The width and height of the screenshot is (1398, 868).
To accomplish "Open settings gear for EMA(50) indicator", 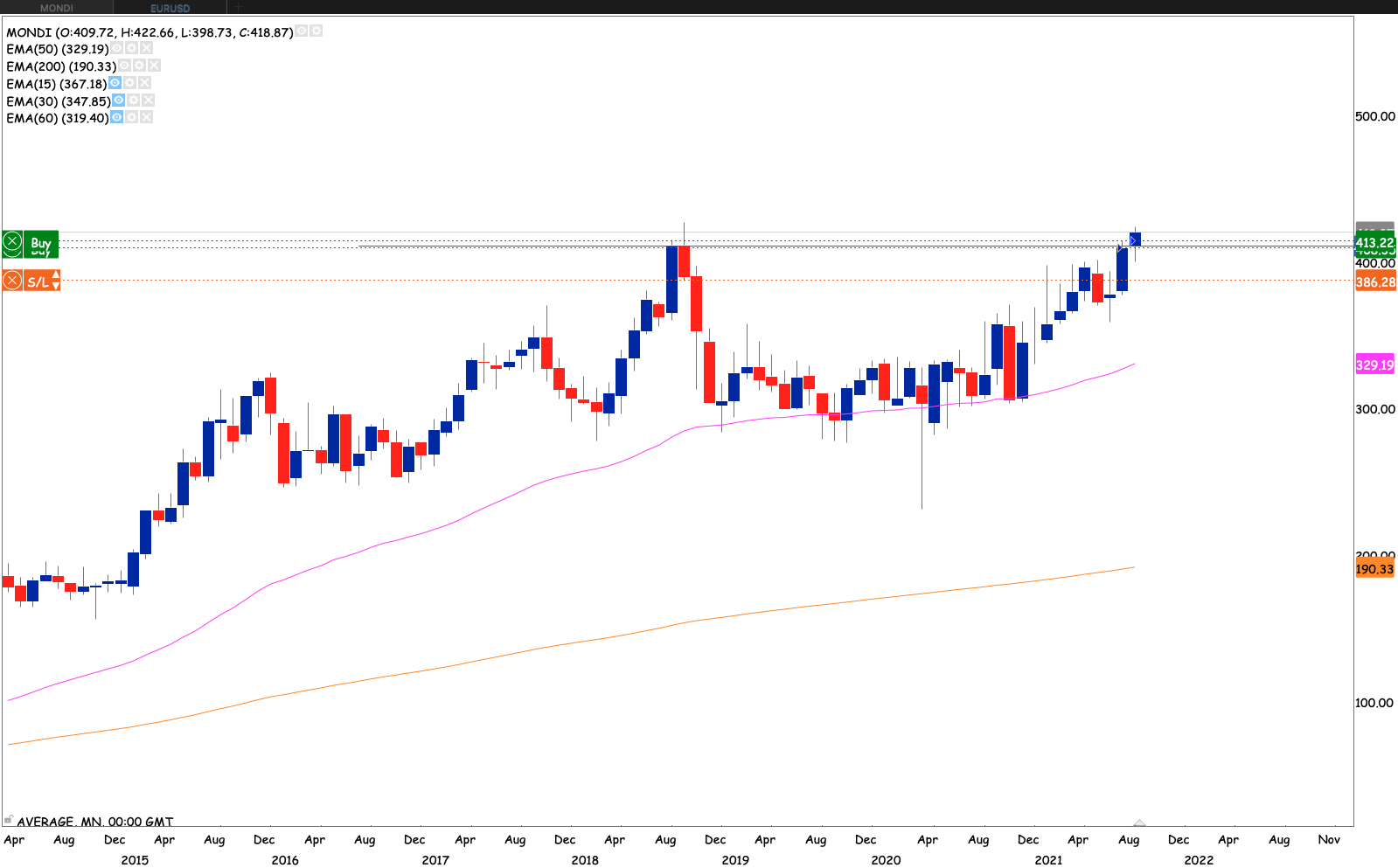I will [131, 48].
